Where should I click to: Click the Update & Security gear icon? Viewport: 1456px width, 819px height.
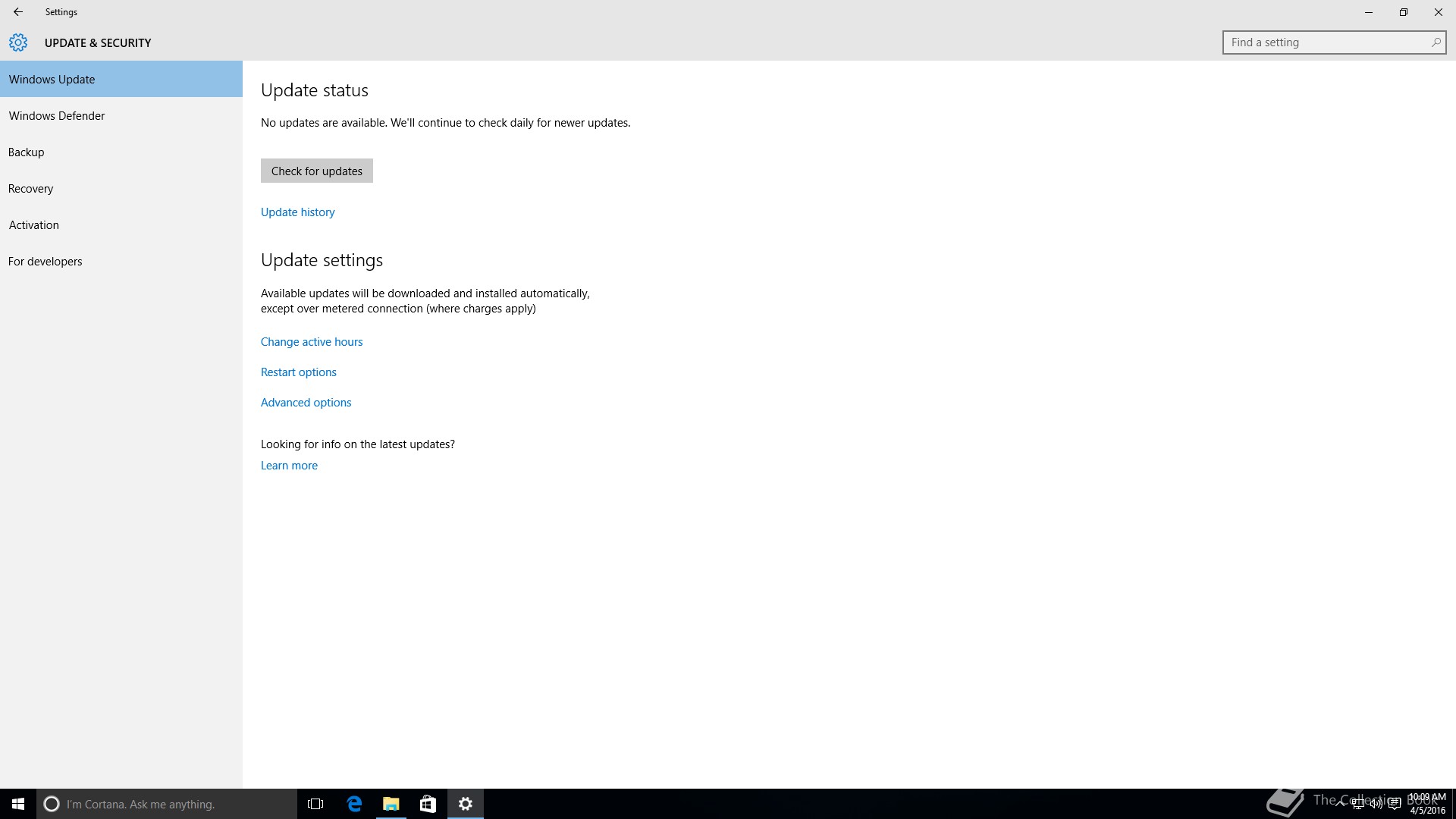[18, 42]
